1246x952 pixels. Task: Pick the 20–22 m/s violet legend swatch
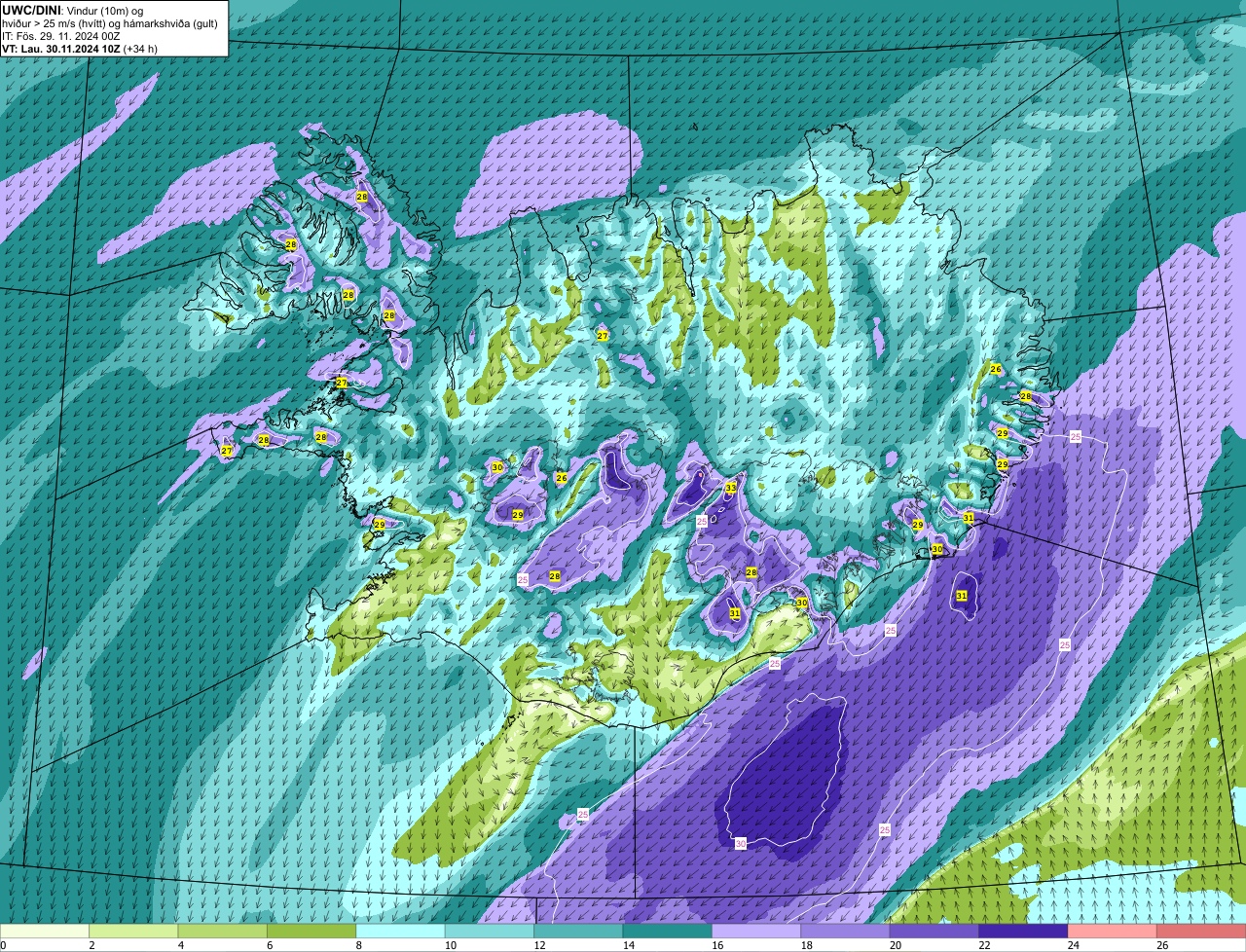(x=934, y=931)
